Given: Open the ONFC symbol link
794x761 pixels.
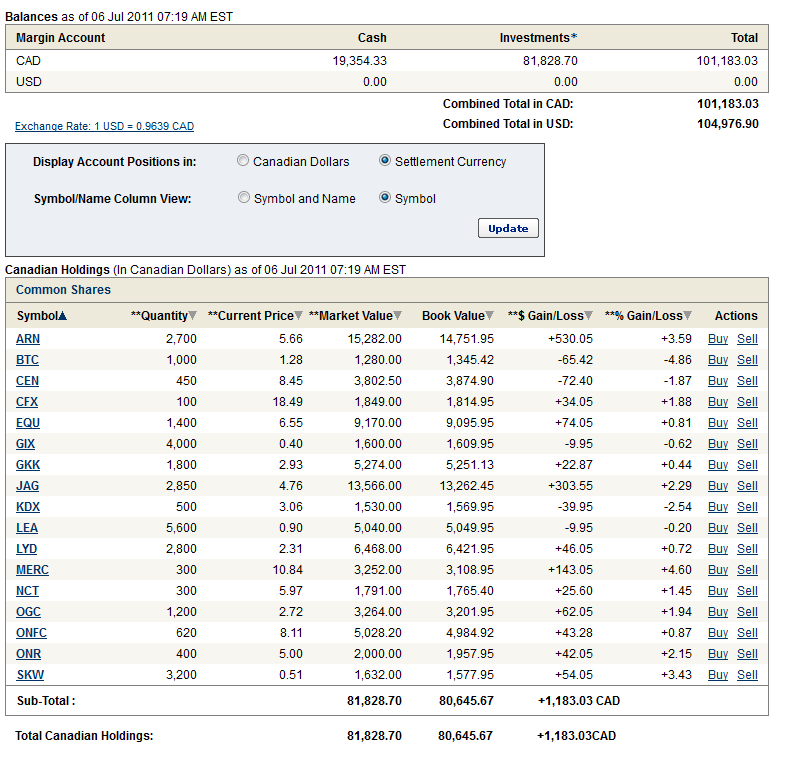Looking at the screenshot, I should tap(31, 633).
